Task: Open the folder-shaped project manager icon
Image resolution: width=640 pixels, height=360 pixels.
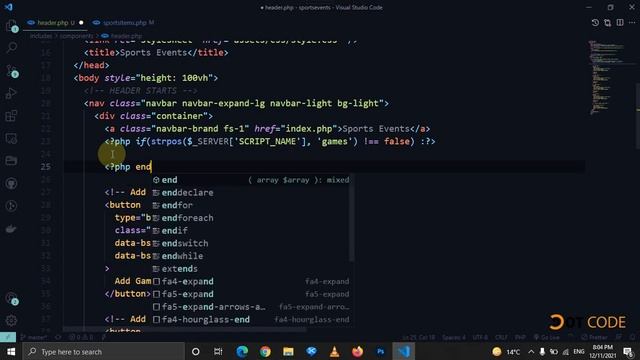Action: pyautogui.click(x=11, y=160)
